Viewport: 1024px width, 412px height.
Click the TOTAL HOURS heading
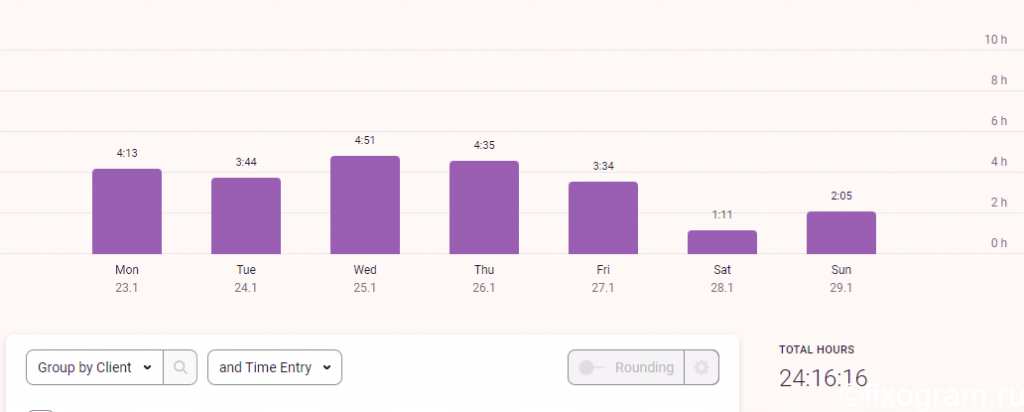click(x=816, y=350)
